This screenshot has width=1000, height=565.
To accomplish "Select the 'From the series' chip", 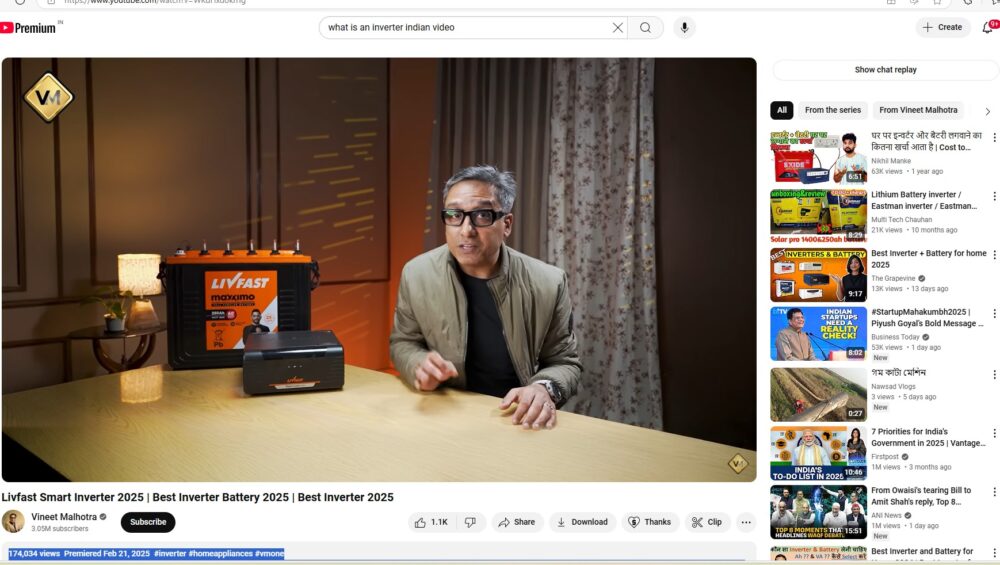I will [x=832, y=110].
